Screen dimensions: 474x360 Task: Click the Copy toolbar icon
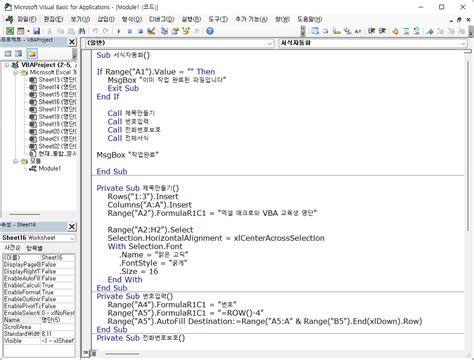pos(60,31)
